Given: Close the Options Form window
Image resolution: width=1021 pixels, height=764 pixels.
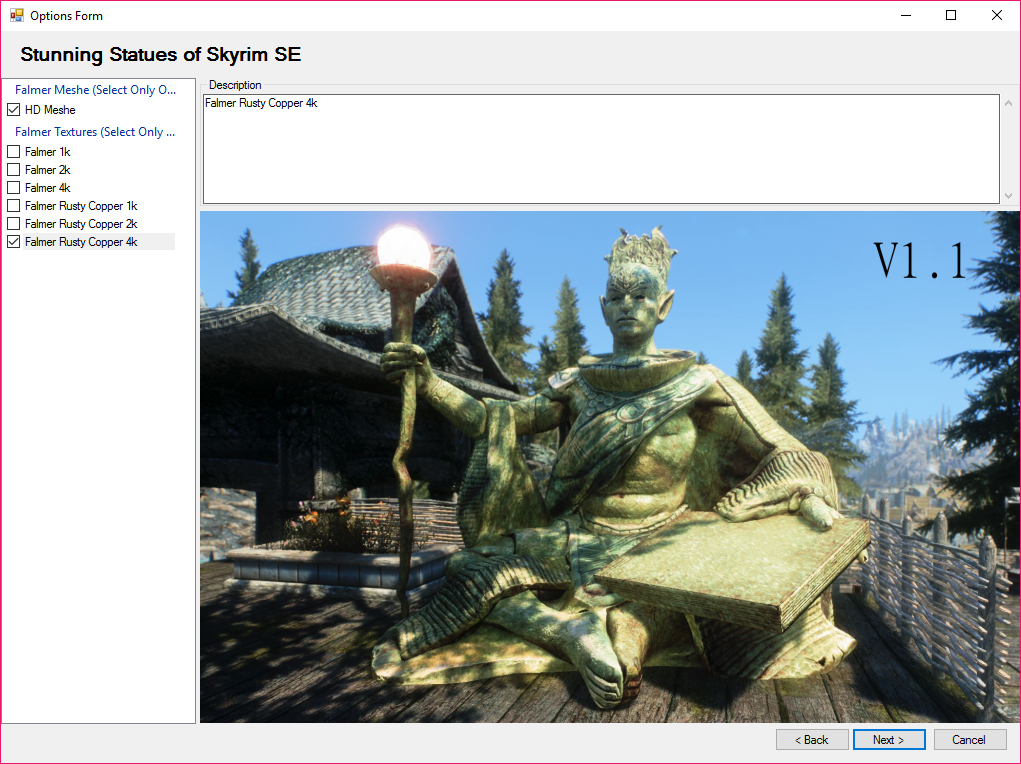Looking at the screenshot, I should click(x=996, y=15).
